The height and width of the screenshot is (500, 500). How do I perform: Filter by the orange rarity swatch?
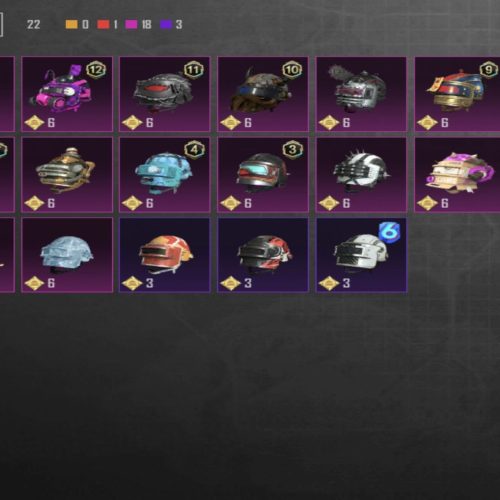tap(71, 24)
